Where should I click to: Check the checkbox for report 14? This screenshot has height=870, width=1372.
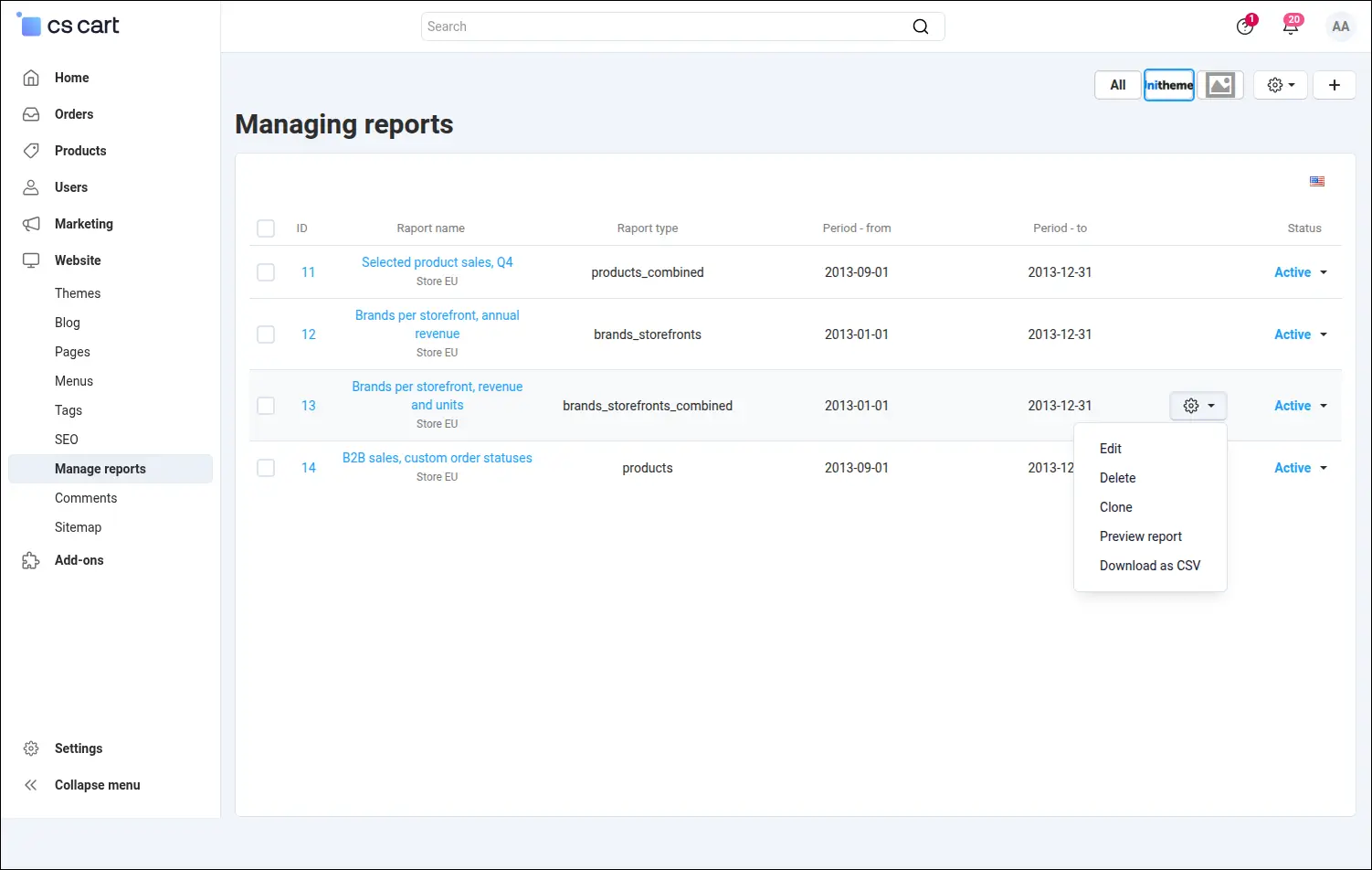point(266,468)
